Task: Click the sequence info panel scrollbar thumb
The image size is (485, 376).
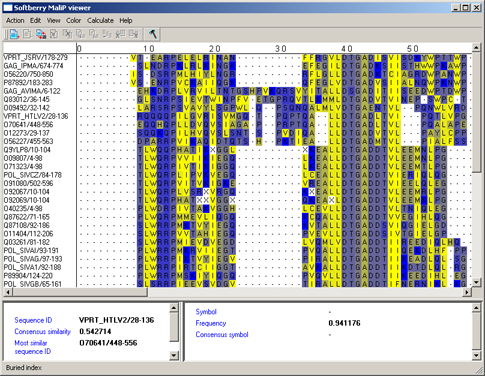Action: click(x=174, y=327)
